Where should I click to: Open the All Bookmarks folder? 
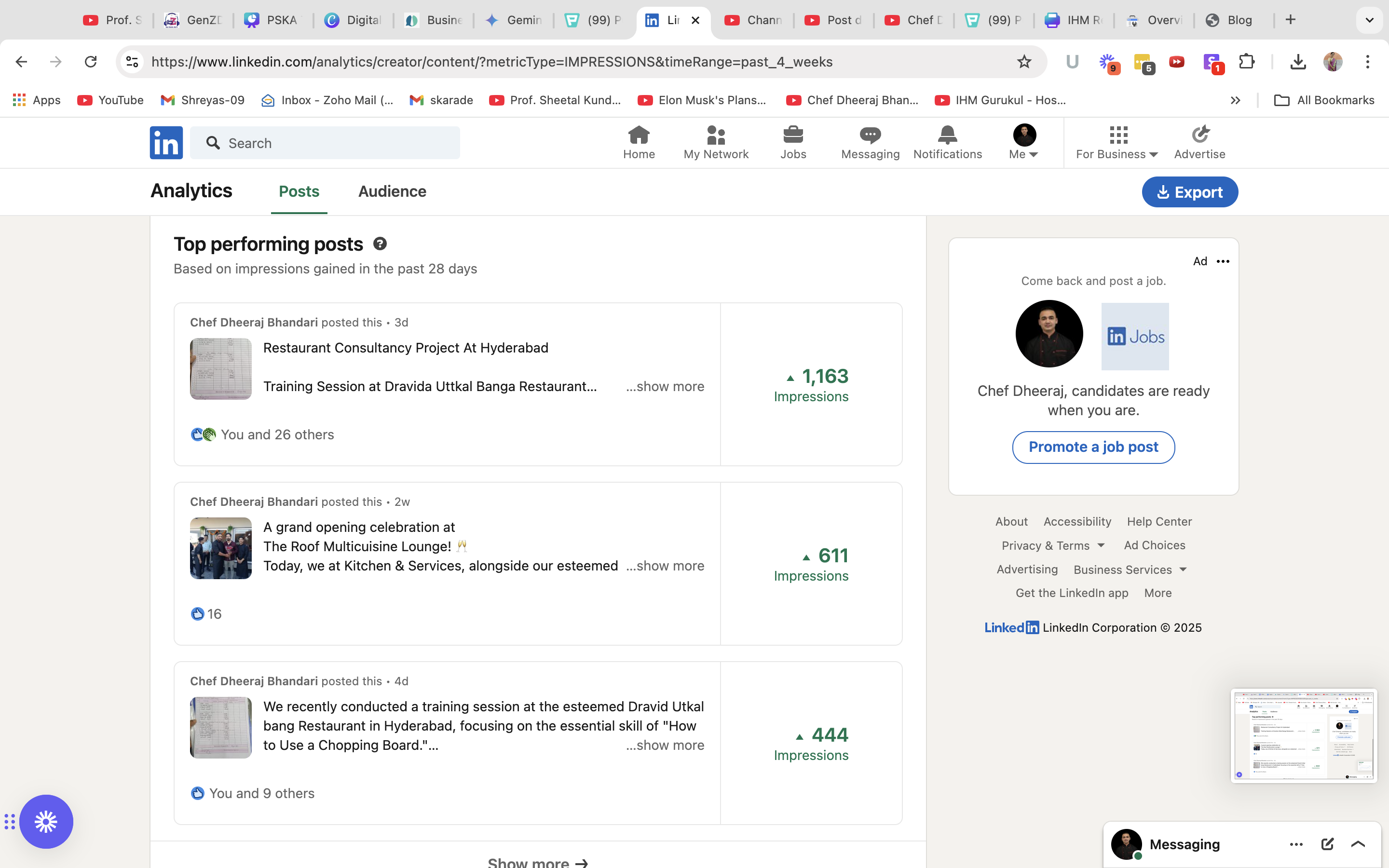coord(1323,100)
